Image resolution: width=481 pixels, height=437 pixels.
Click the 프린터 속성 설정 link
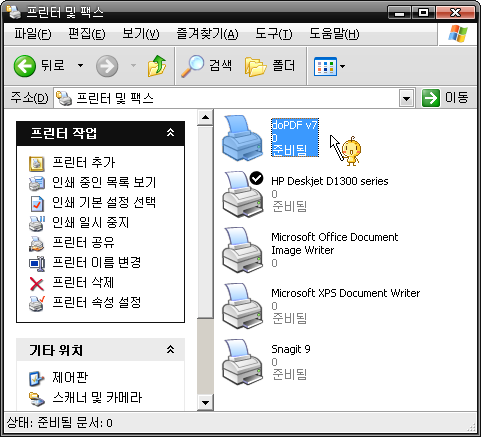tap(97, 302)
